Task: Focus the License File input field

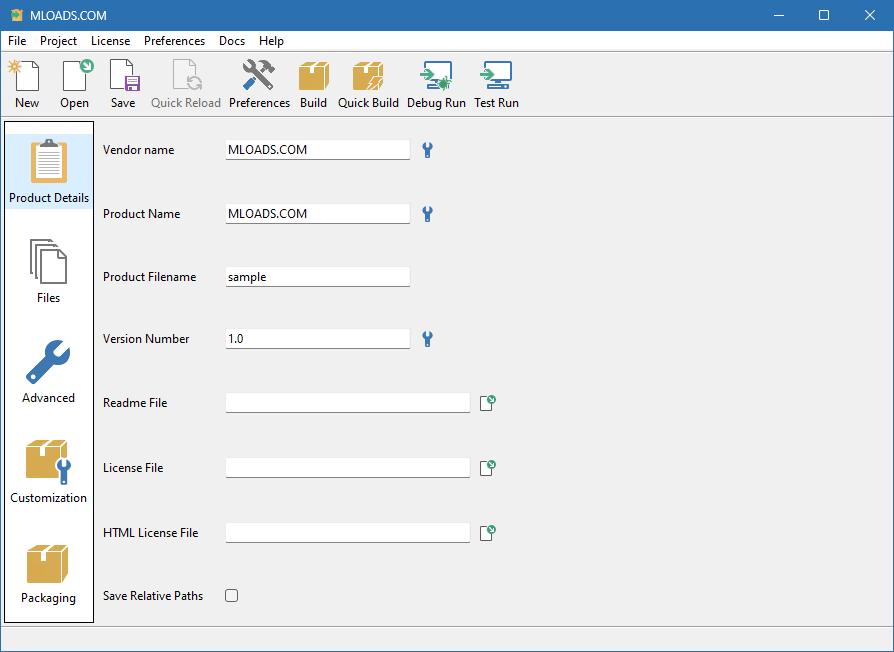Action: pyautogui.click(x=348, y=468)
